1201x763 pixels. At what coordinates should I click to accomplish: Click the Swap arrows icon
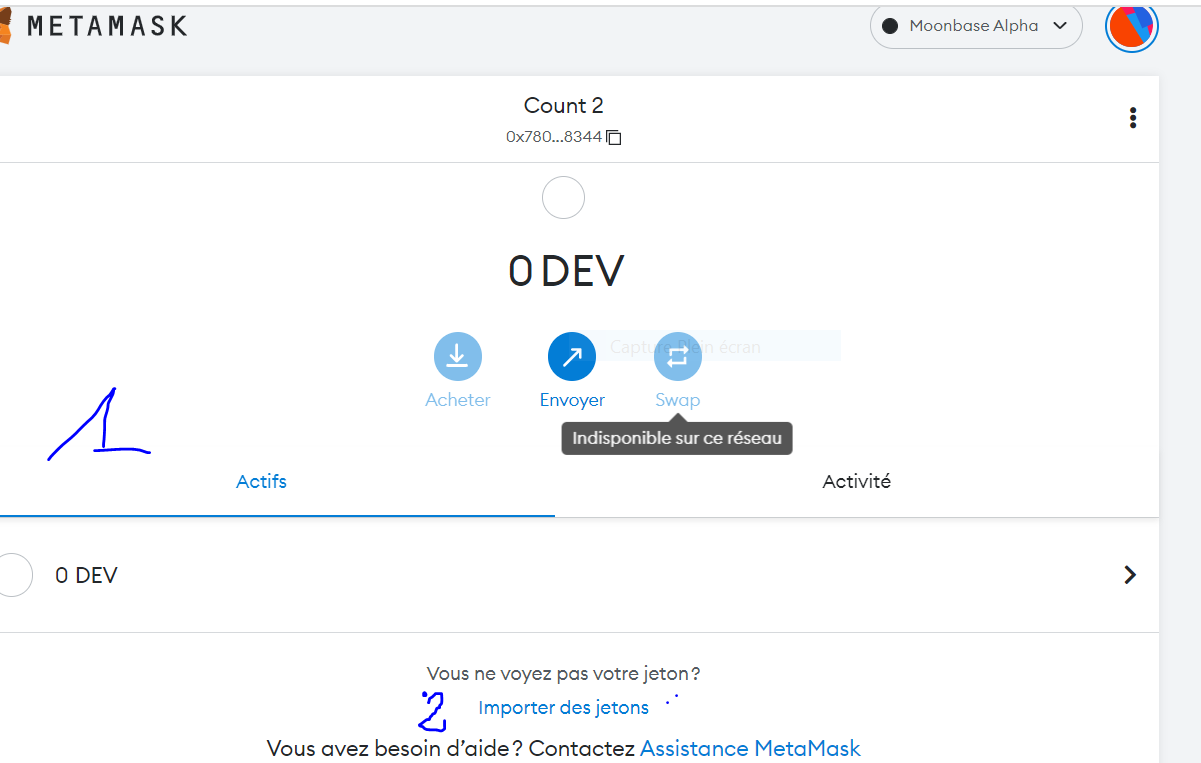point(677,356)
